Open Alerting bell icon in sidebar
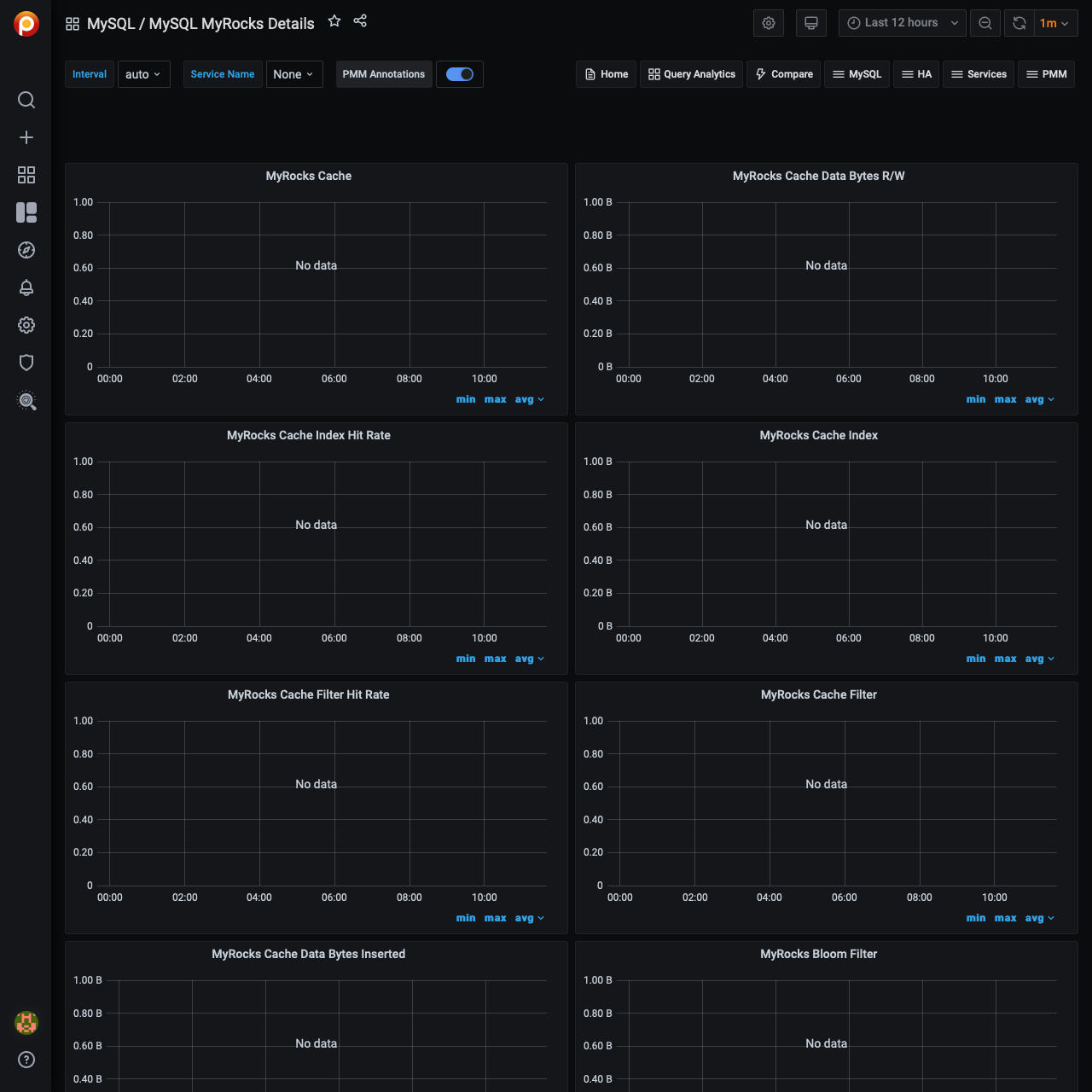The height and width of the screenshot is (1092, 1092). pyautogui.click(x=26, y=288)
